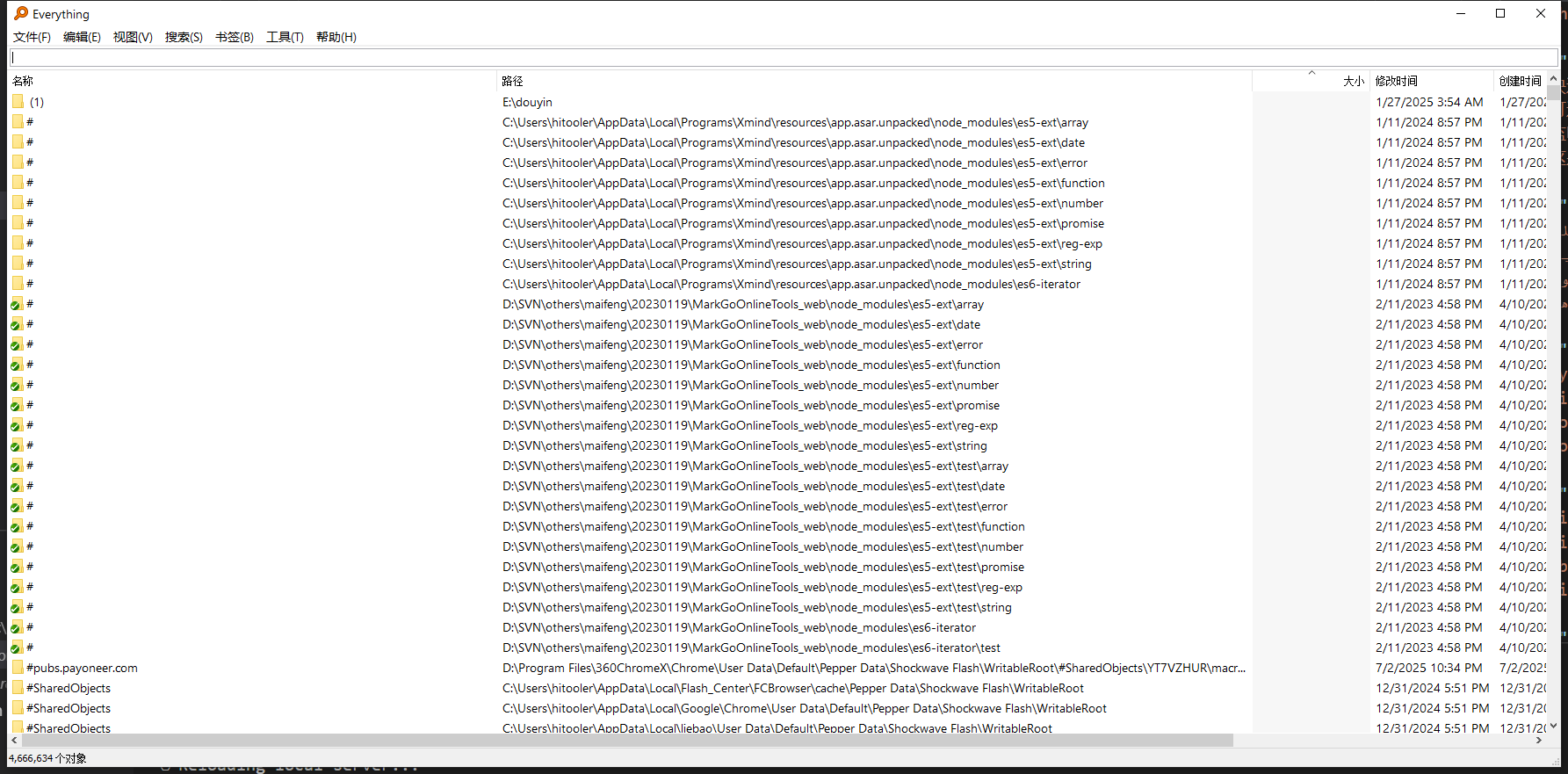This screenshot has width=1568, height=774.
Task: Select SVN folder icon for MarkGoOnlineTools_web es5-ext\function
Action: tap(18, 365)
